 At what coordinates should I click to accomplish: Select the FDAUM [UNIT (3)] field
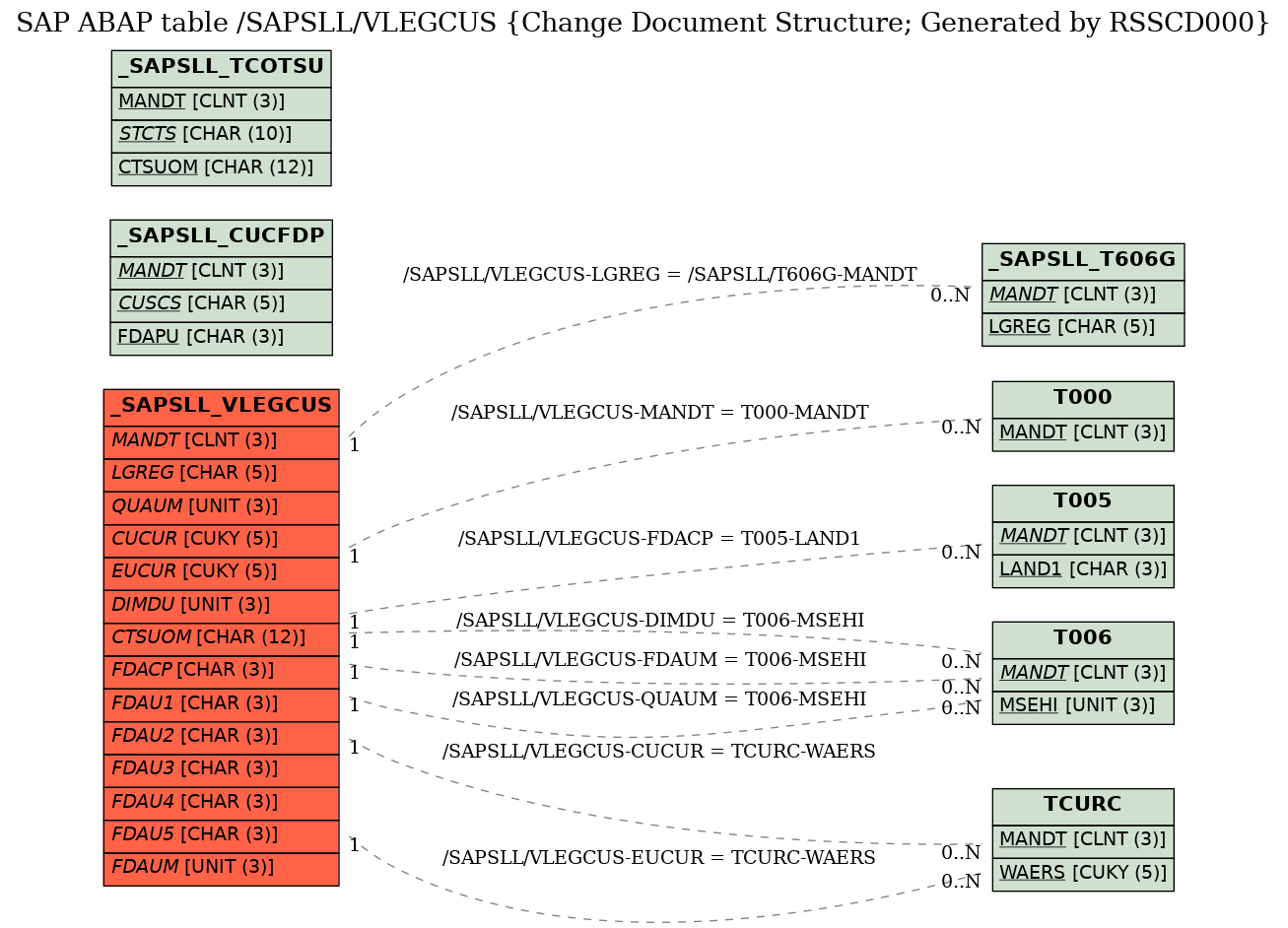(221, 869)
